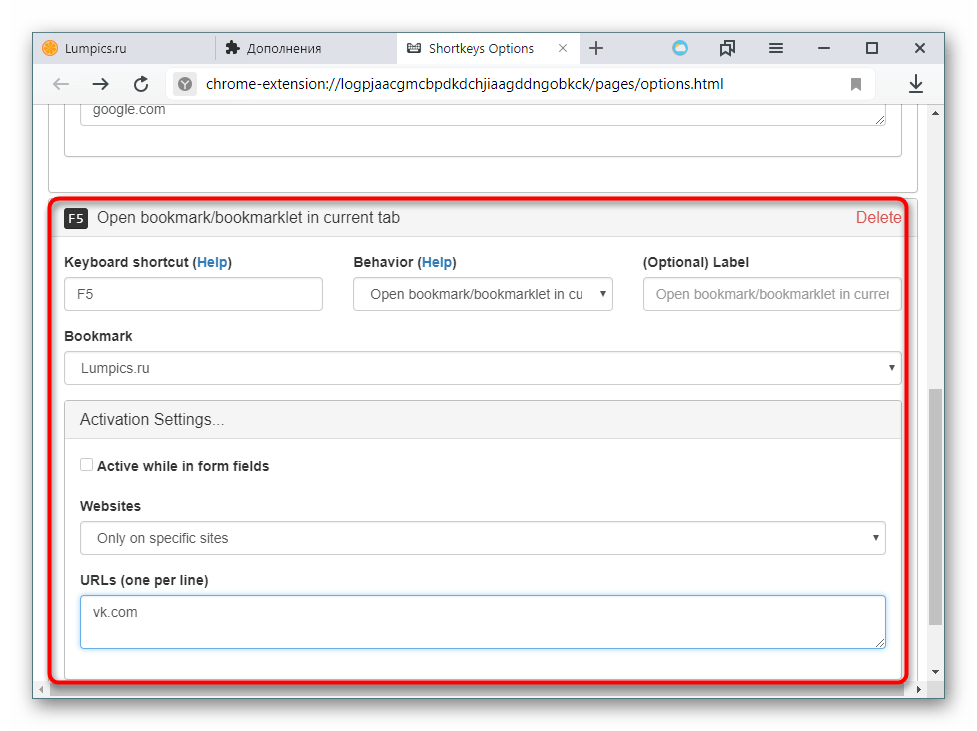Go forward with the forward arrow
Image resolution: width=977 pixels, height=731 pixels.
pyautogui.click(x=100, y=84)
